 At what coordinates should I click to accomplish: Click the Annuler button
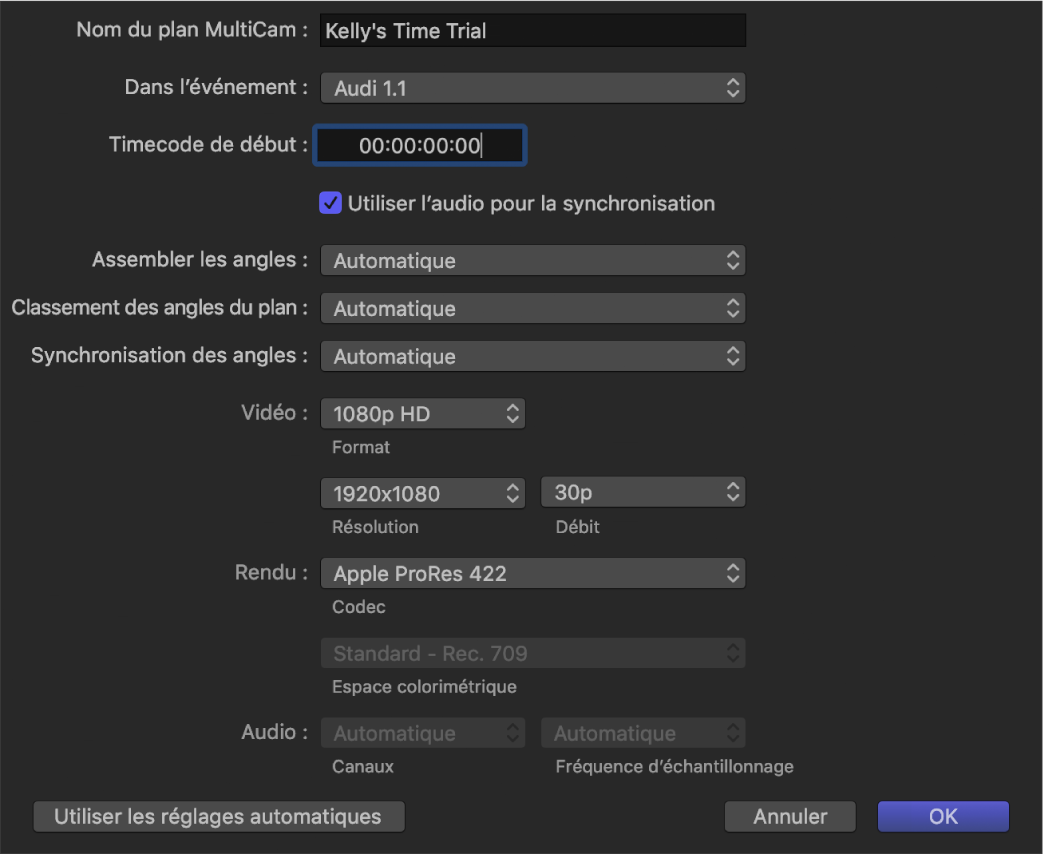tap(789, 816)
